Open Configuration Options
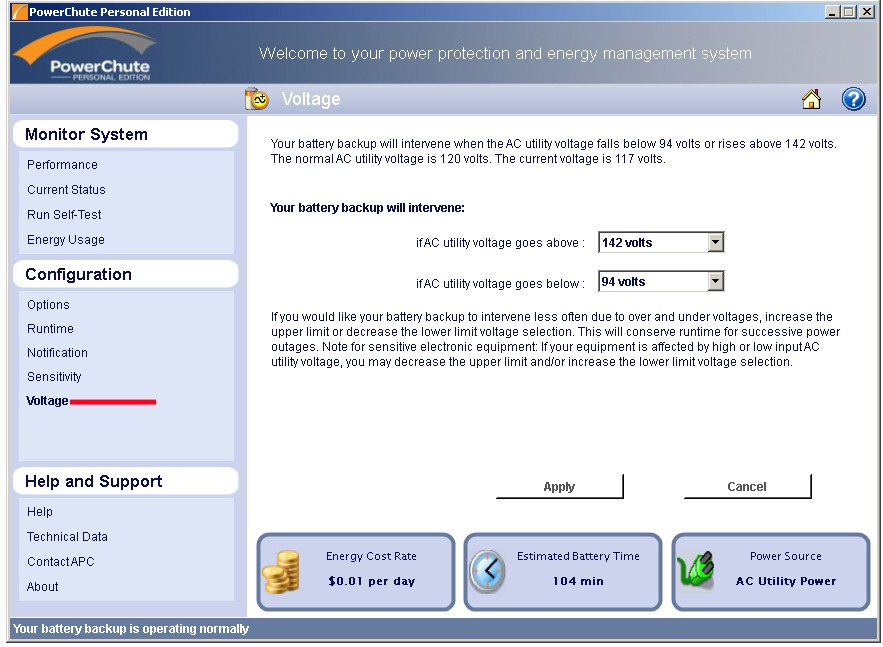Screen dimensions: 883x647 (48, 305)
